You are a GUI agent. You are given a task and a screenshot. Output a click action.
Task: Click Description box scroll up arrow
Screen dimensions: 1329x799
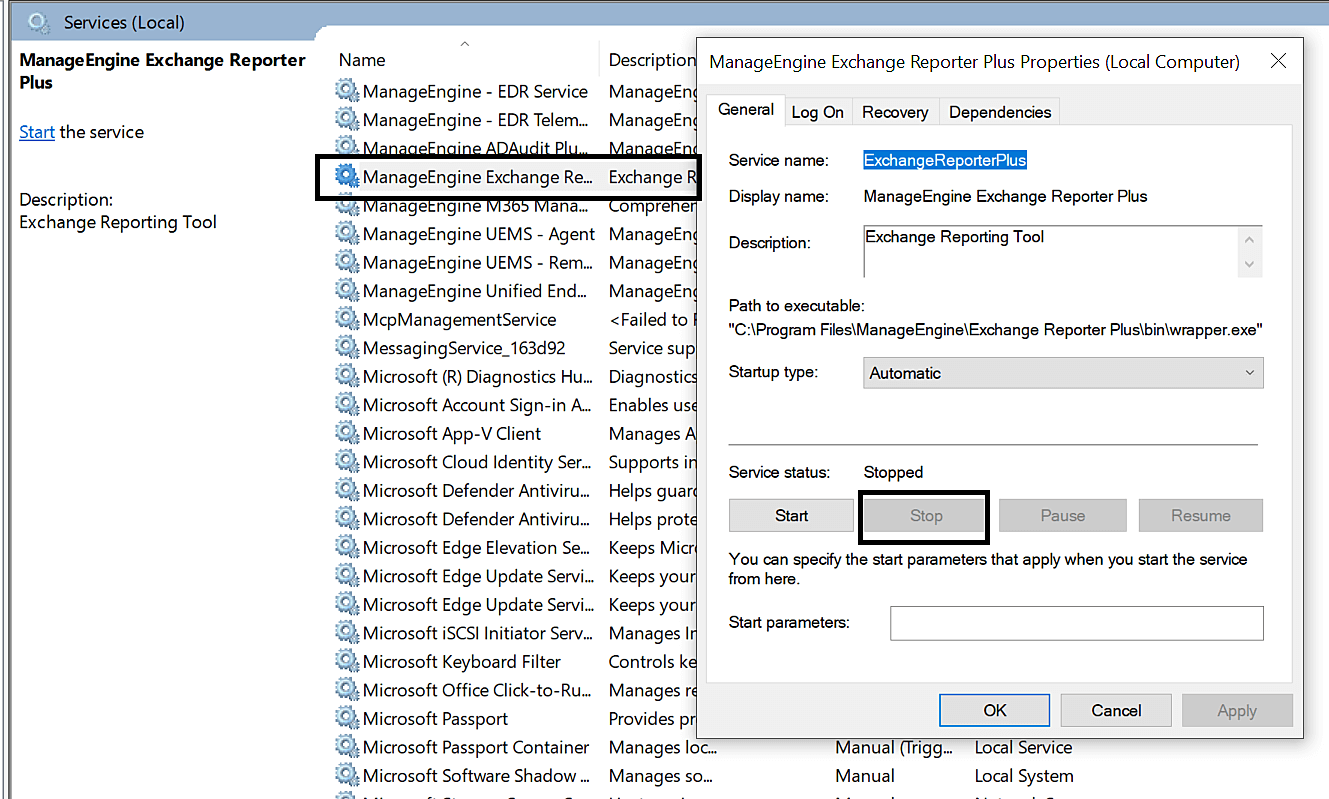1250,240
